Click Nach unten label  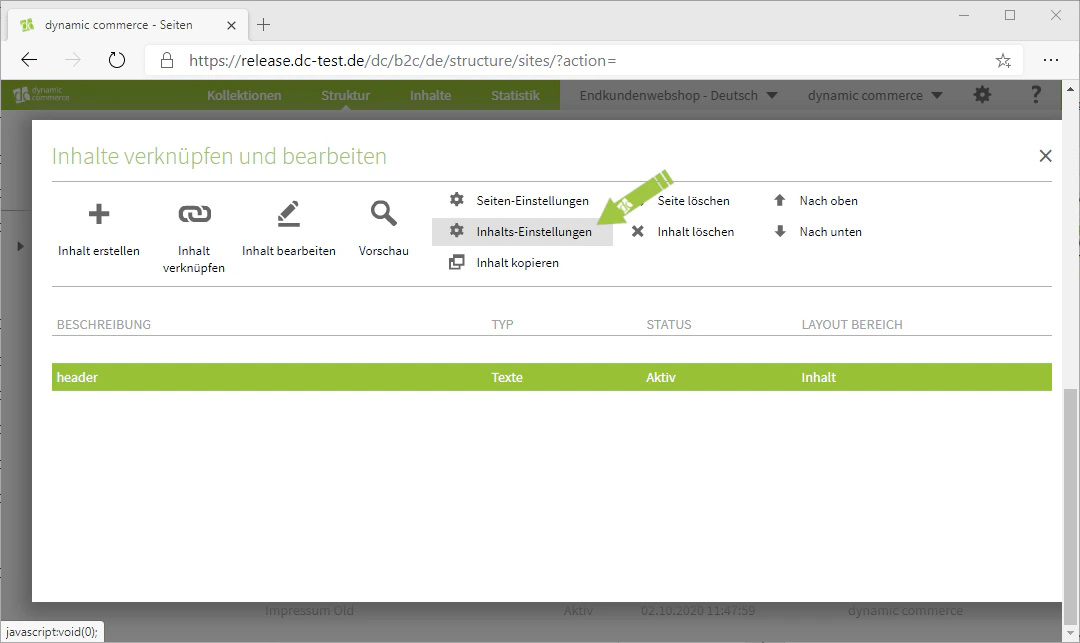(831, 232)
